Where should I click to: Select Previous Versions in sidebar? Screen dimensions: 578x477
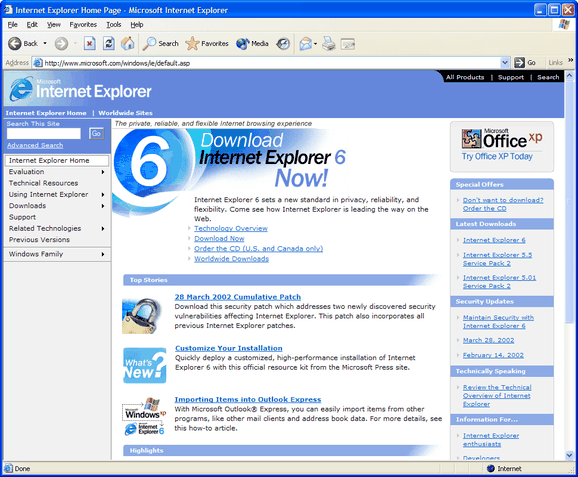39,240
